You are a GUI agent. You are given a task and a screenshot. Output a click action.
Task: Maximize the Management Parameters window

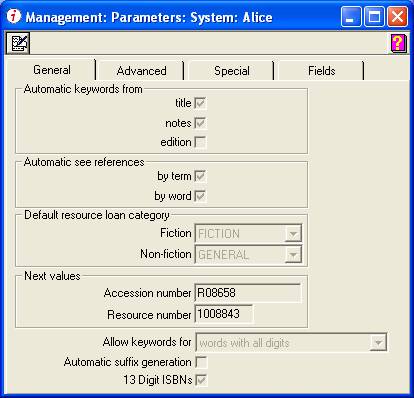[x=374, y=17]
